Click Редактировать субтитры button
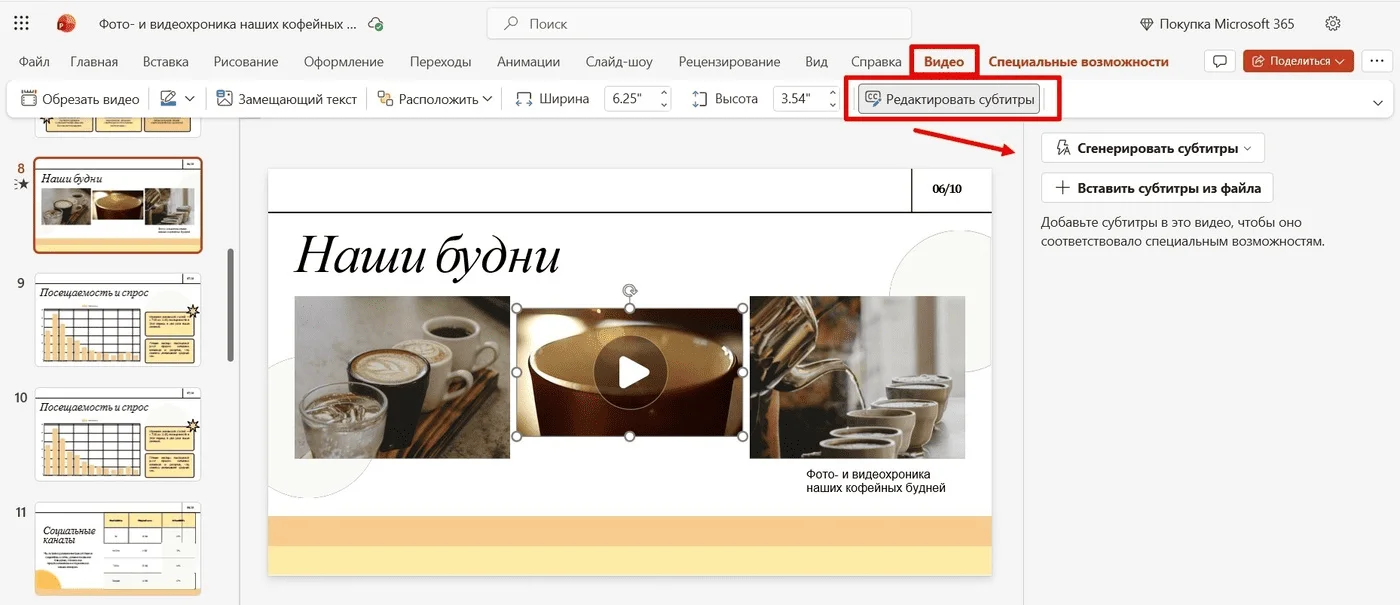 click(948, 99)
